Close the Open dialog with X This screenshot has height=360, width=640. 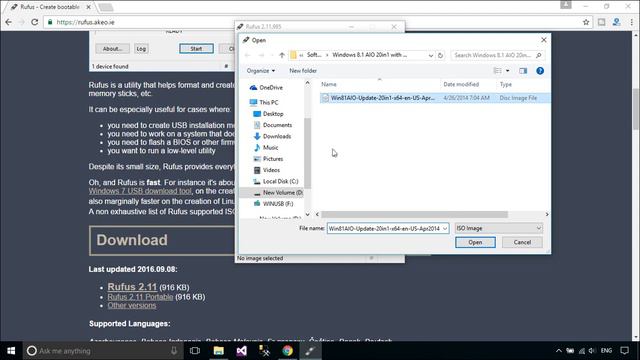tap(543, 40)
